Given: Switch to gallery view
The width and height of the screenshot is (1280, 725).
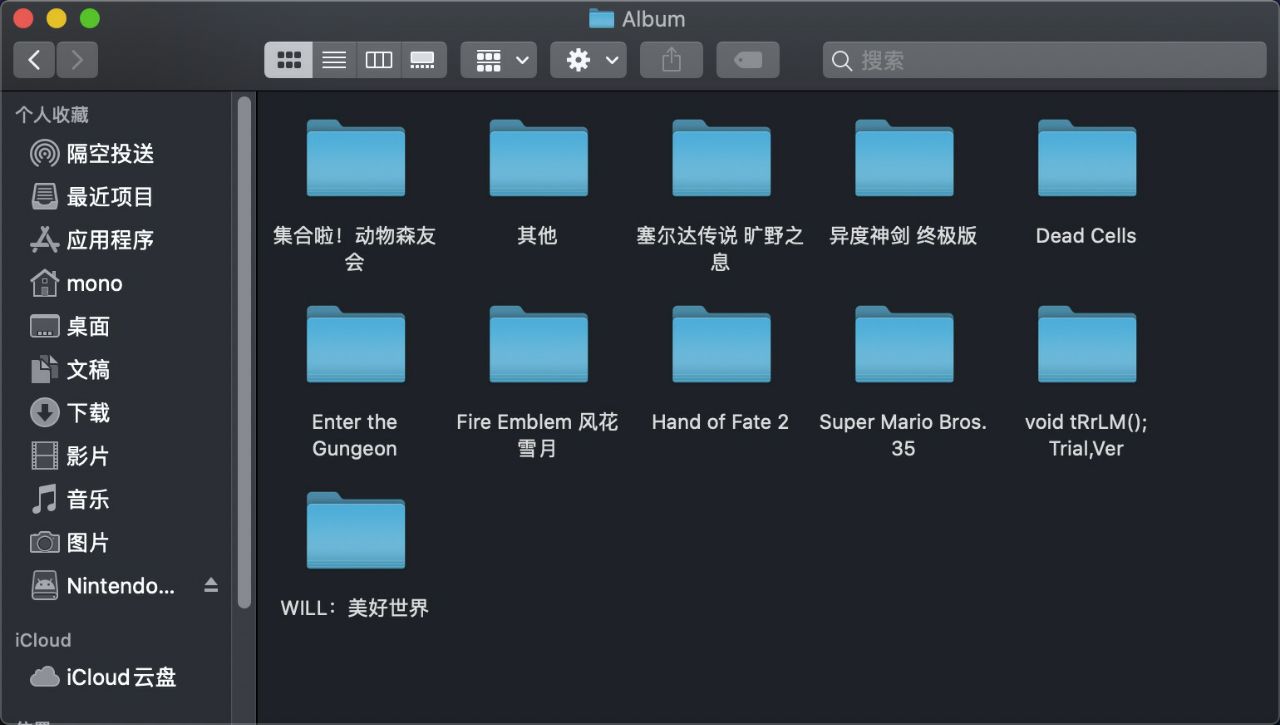Looking at the screenshot, I should tap(424, 60).
